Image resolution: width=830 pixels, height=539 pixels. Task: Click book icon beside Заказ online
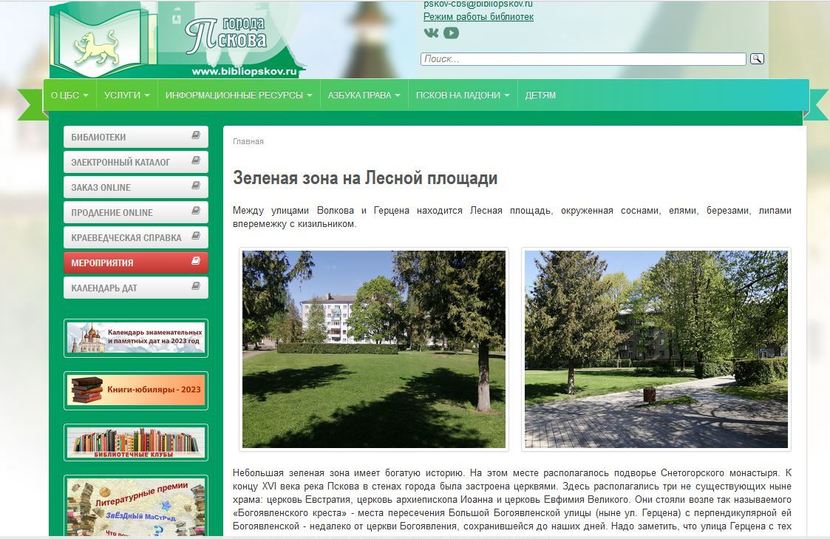[x=196, y=186]
